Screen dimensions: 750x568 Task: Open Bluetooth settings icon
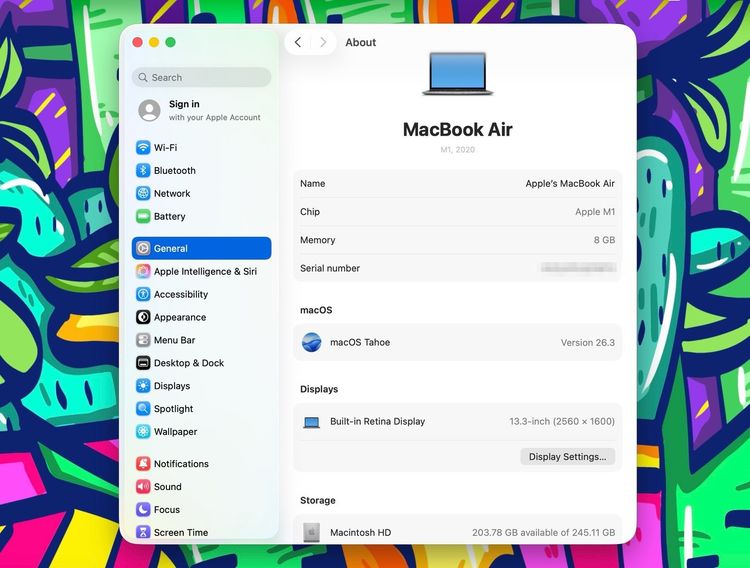point(143,170)
